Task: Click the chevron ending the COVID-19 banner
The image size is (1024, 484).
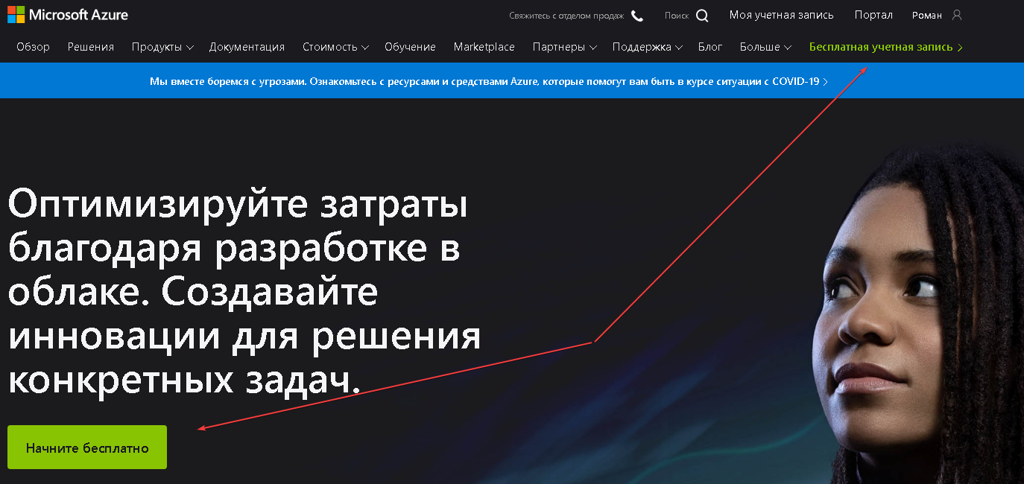Action: click(x=825, y=81)
